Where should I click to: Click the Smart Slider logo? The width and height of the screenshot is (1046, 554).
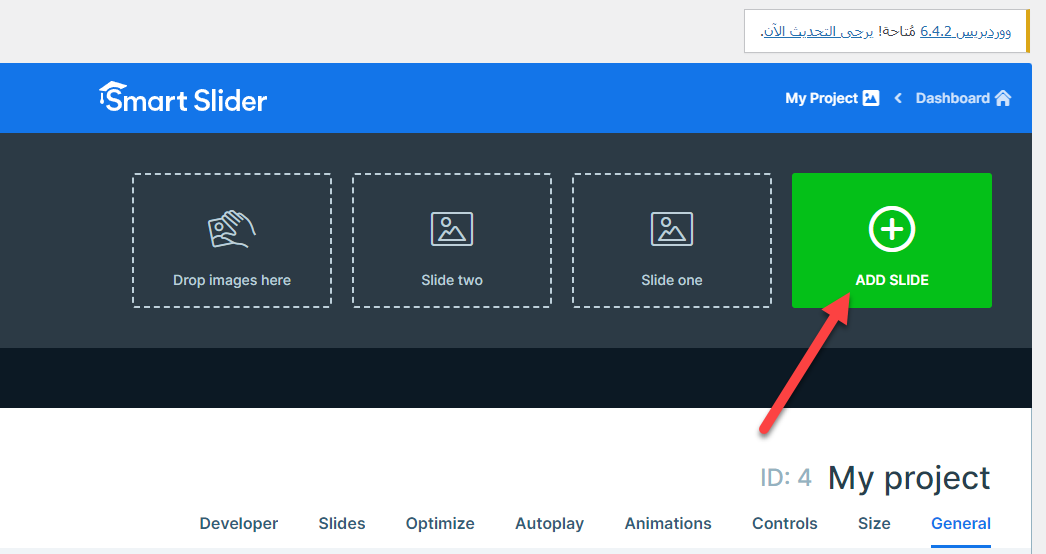click(183, 98)
